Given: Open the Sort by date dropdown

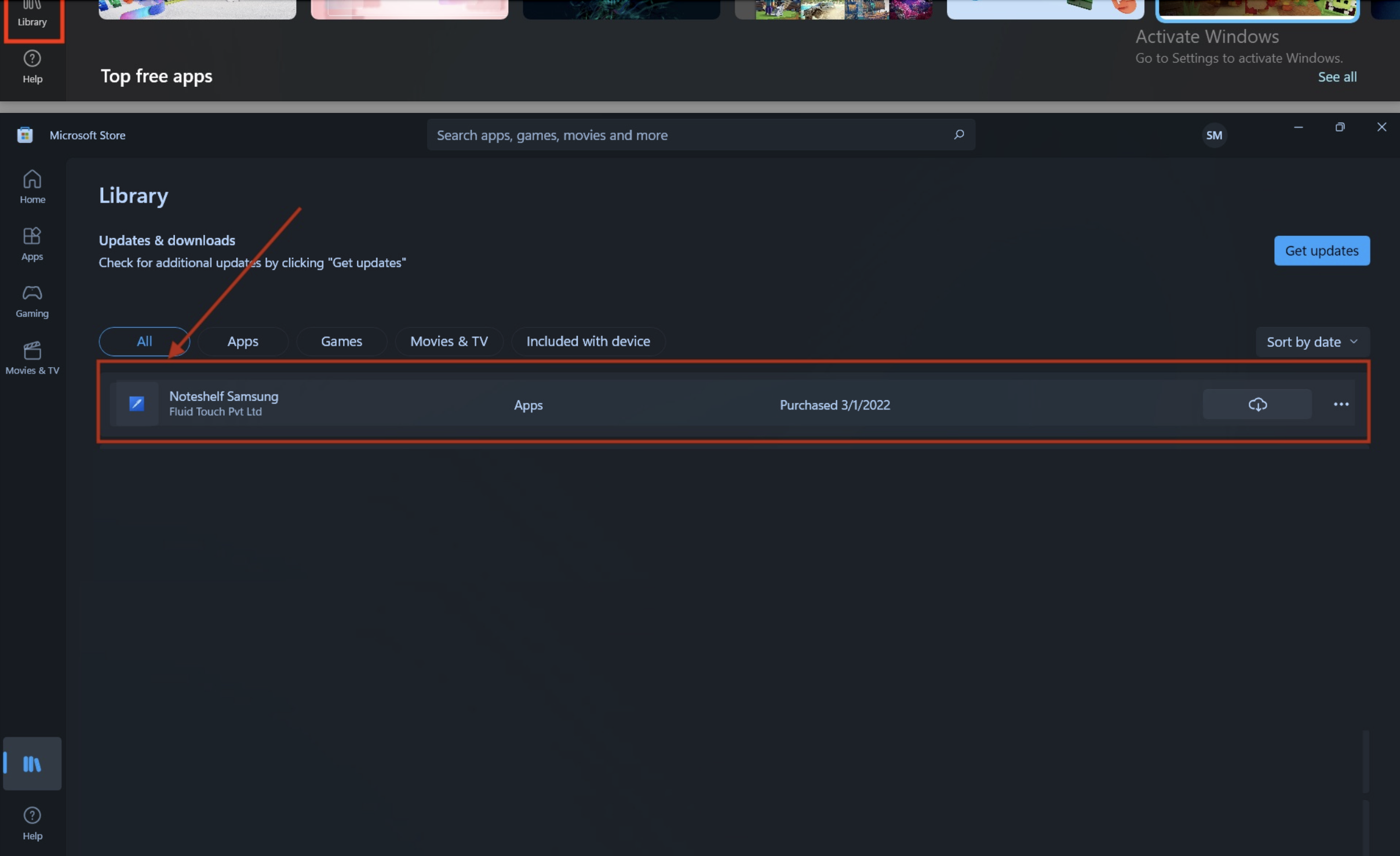Looking at the screenshot, I should click(x=1312, y=342).
